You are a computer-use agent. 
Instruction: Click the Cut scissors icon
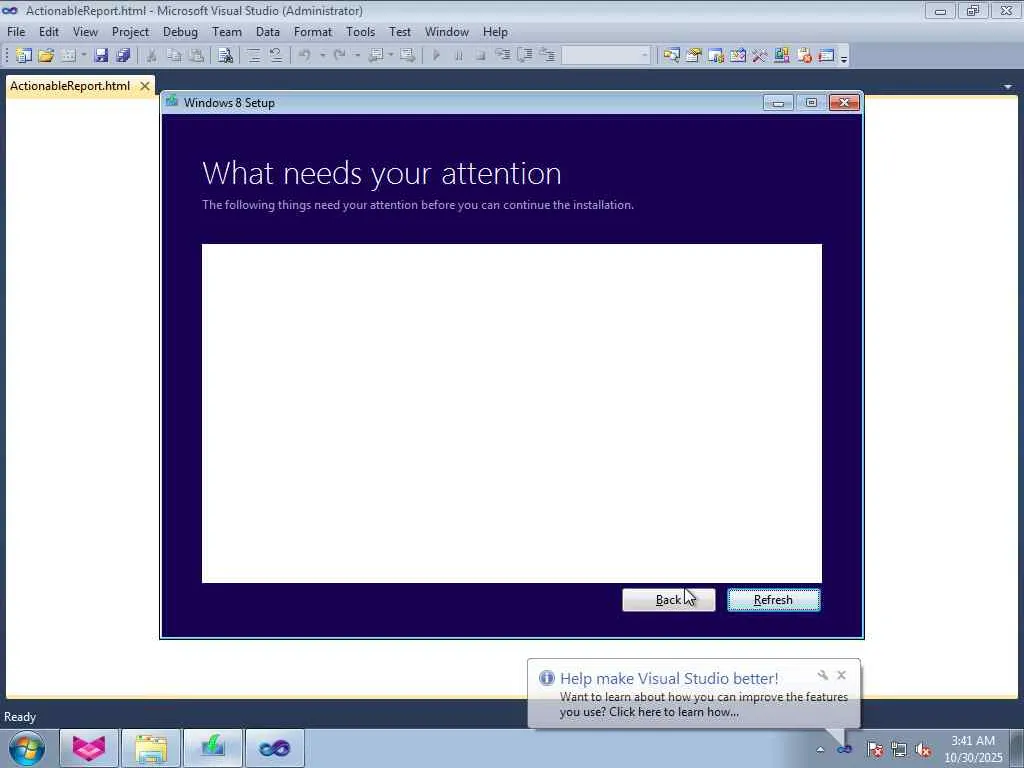[x=152, y=56]
